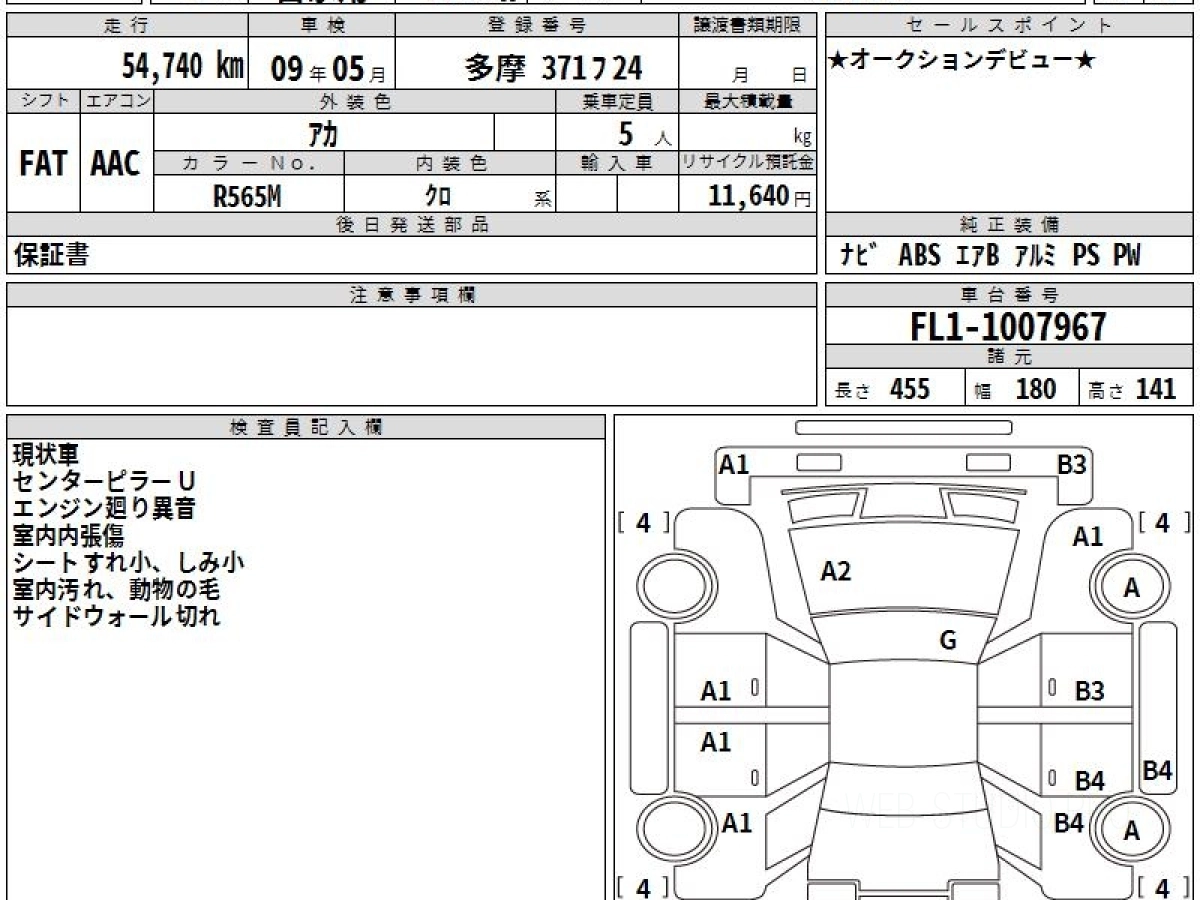Click the B3 mark at the front bumper corner

pyautogui.click(x=1072, y=465)
